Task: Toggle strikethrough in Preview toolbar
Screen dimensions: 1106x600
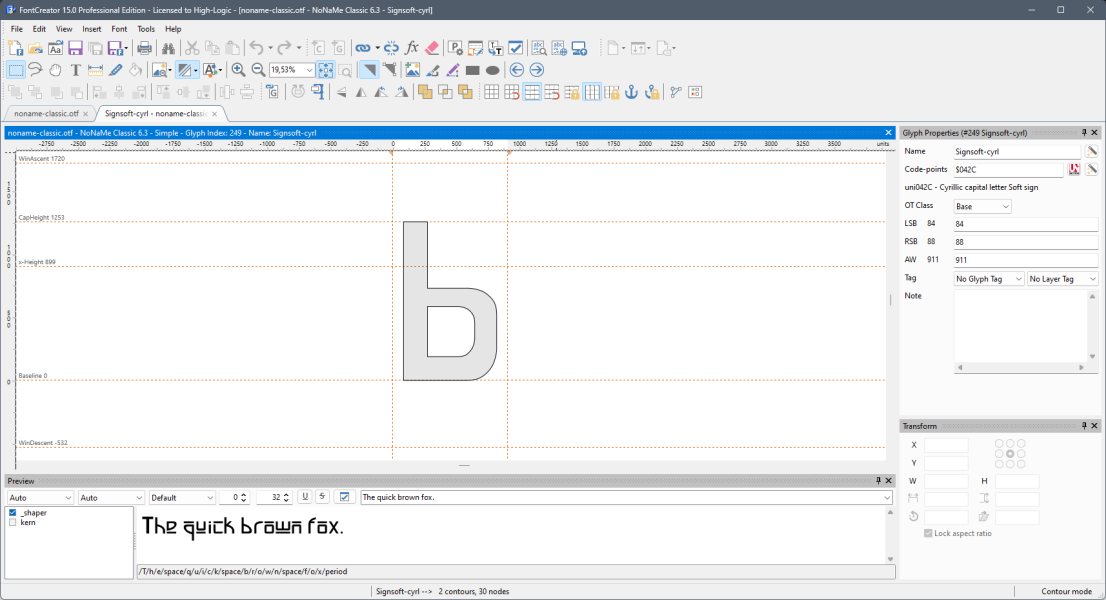Action: pos(322,497)
